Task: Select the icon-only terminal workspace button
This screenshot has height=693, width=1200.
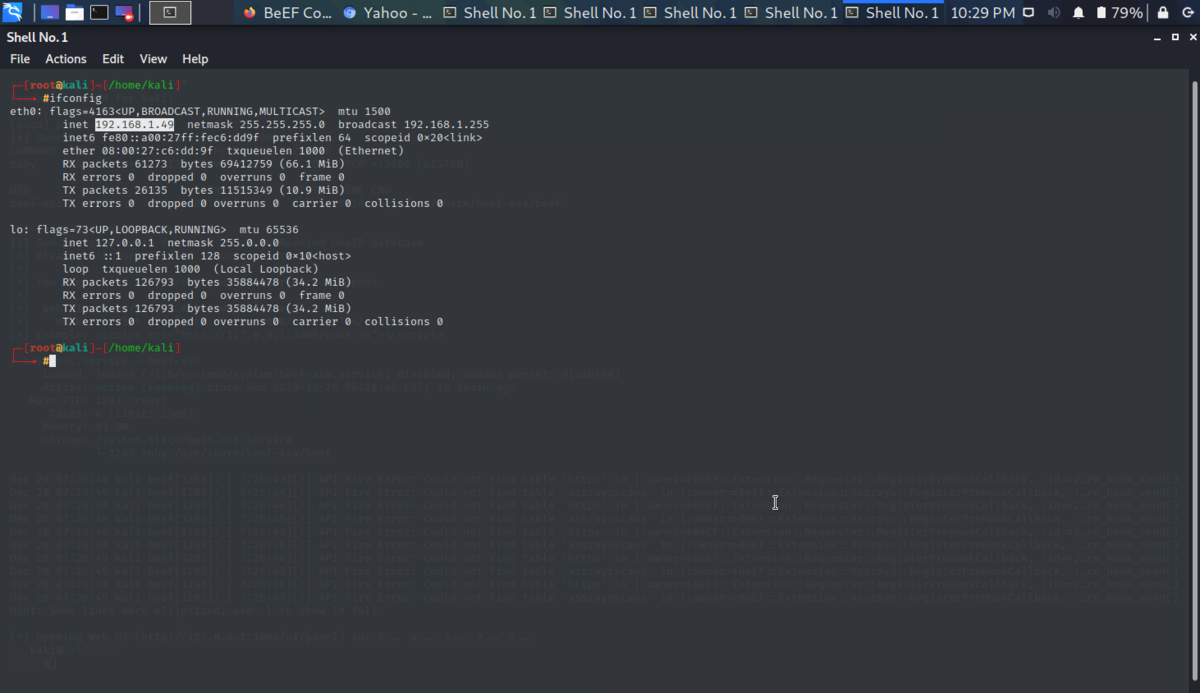Action: coord(170,13)
